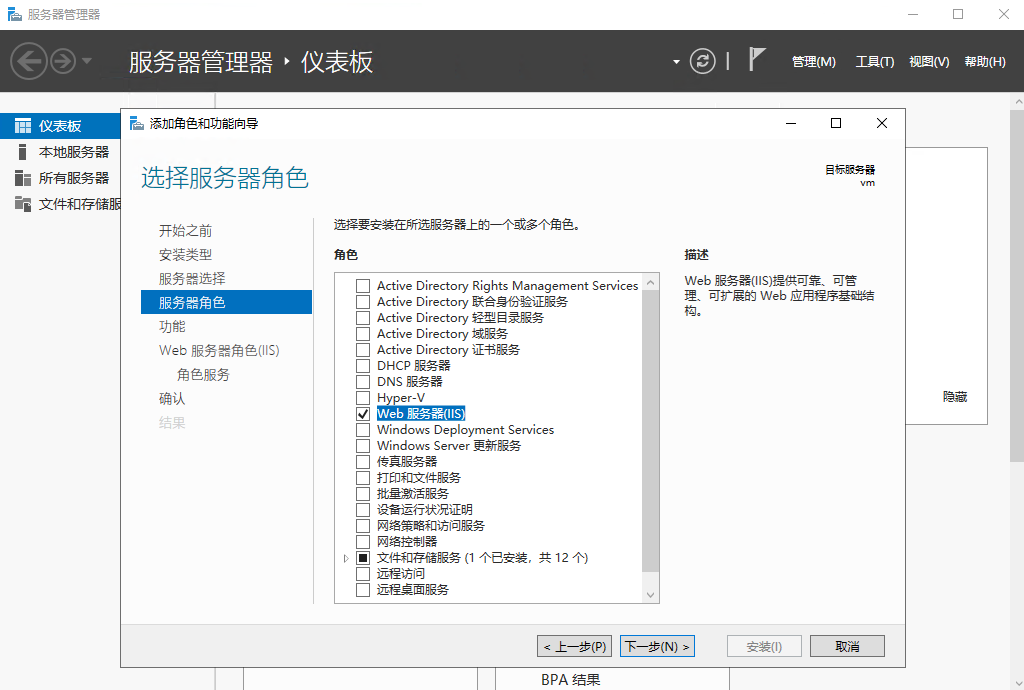Uncheck the Web 服务器(IIS) role
This screenshot has width=1024, height=690.
coord(363,414)
